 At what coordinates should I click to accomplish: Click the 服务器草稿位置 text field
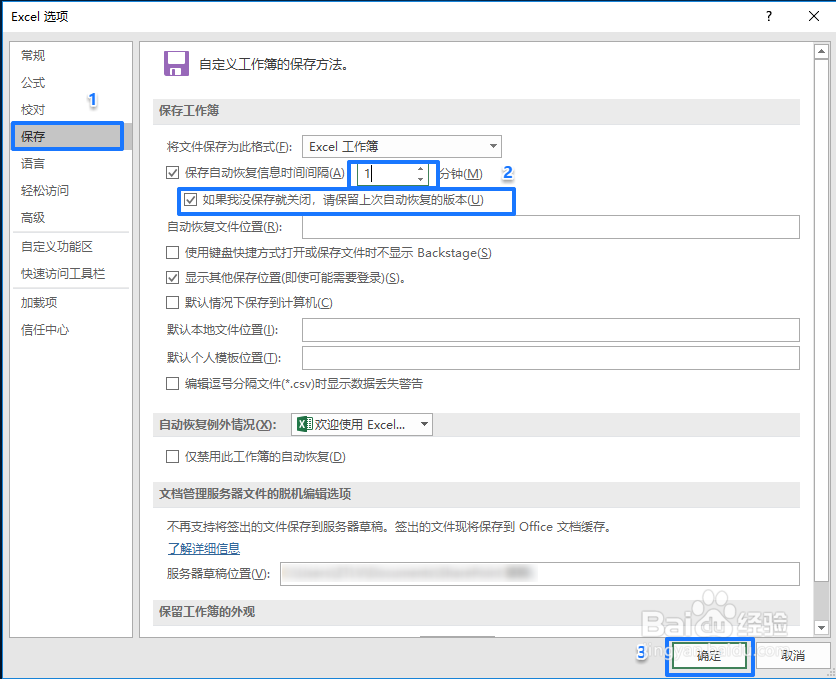click(x=540, y=574)
